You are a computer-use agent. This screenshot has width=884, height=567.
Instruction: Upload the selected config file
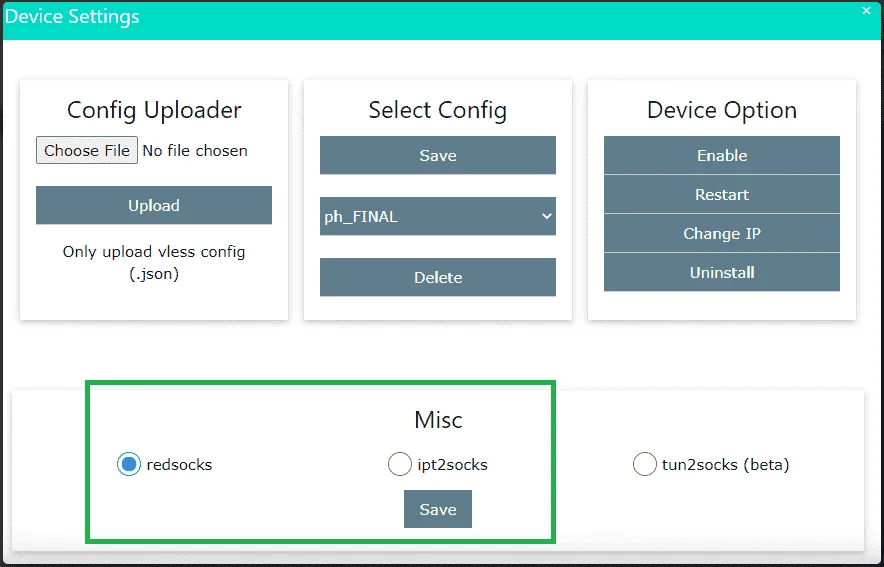coord(154,205)
